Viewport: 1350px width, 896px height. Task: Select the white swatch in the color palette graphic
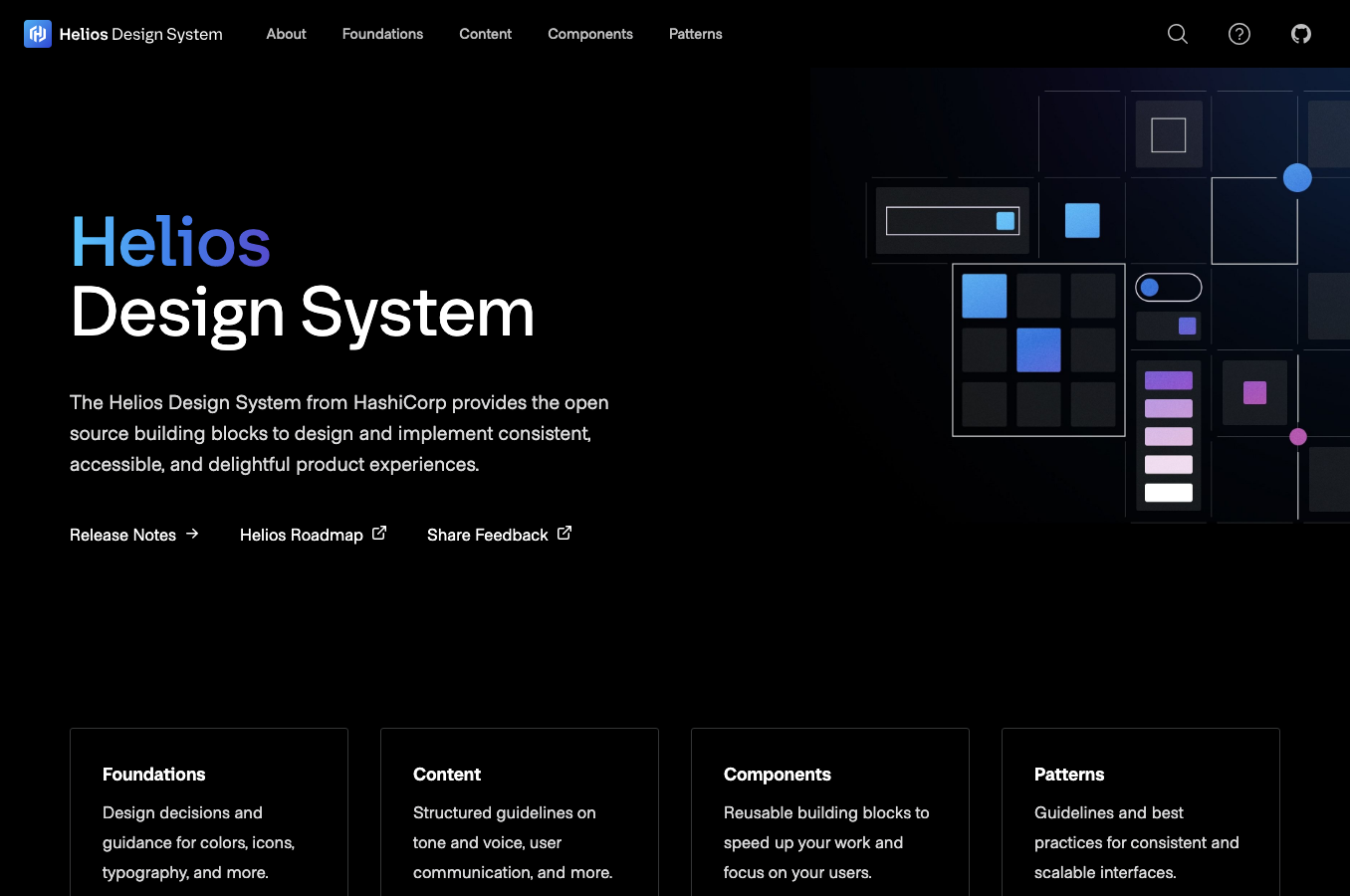click(1168, 491)
